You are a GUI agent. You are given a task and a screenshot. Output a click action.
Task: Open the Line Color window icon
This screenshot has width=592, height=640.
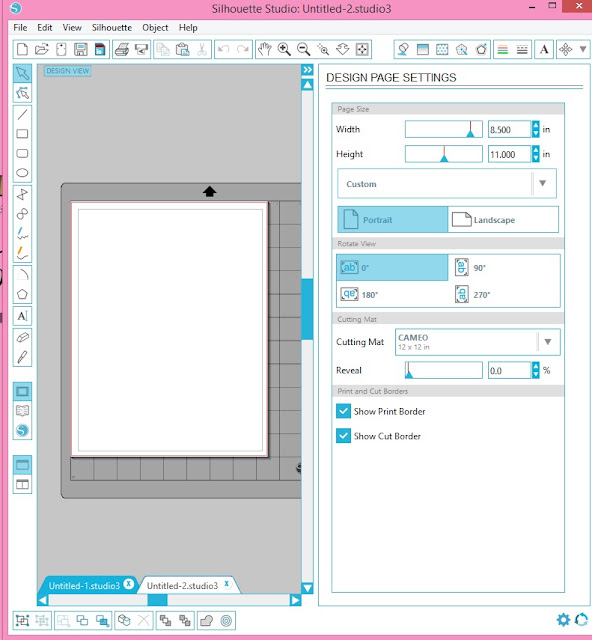[503, 49]
